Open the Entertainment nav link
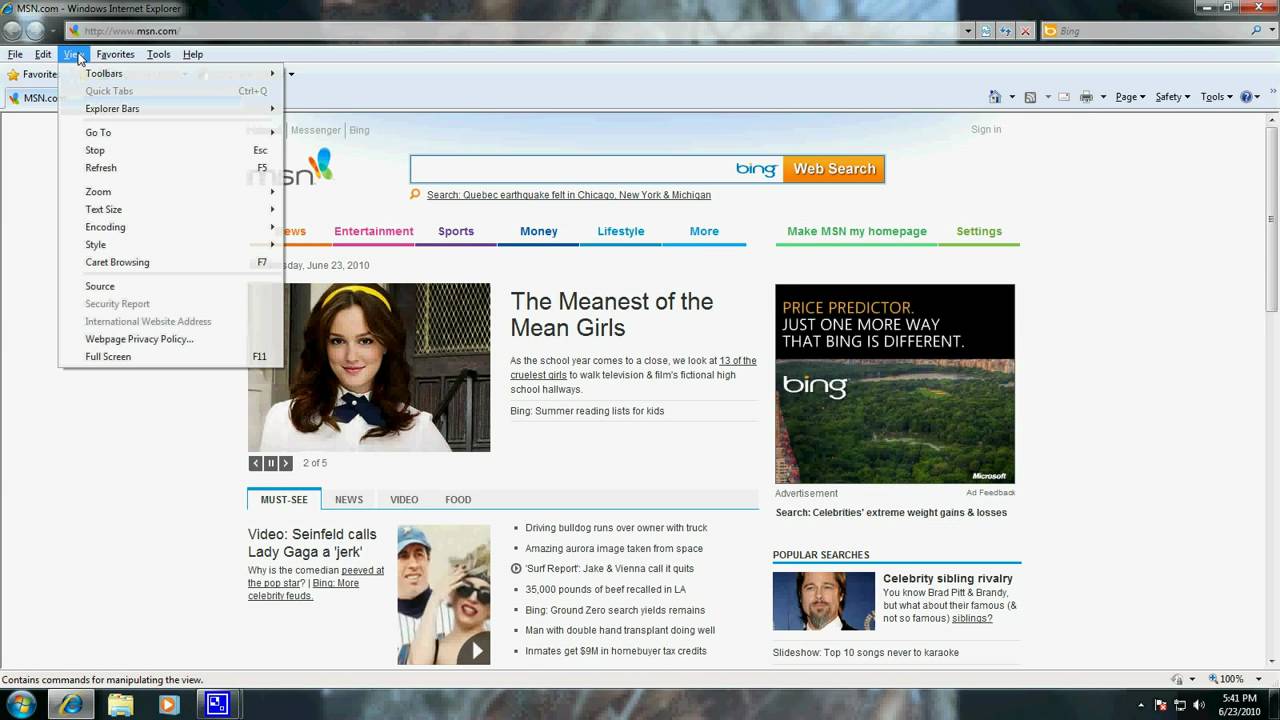The height and width of the screenshot is (720, 1280). pos(374,231)
